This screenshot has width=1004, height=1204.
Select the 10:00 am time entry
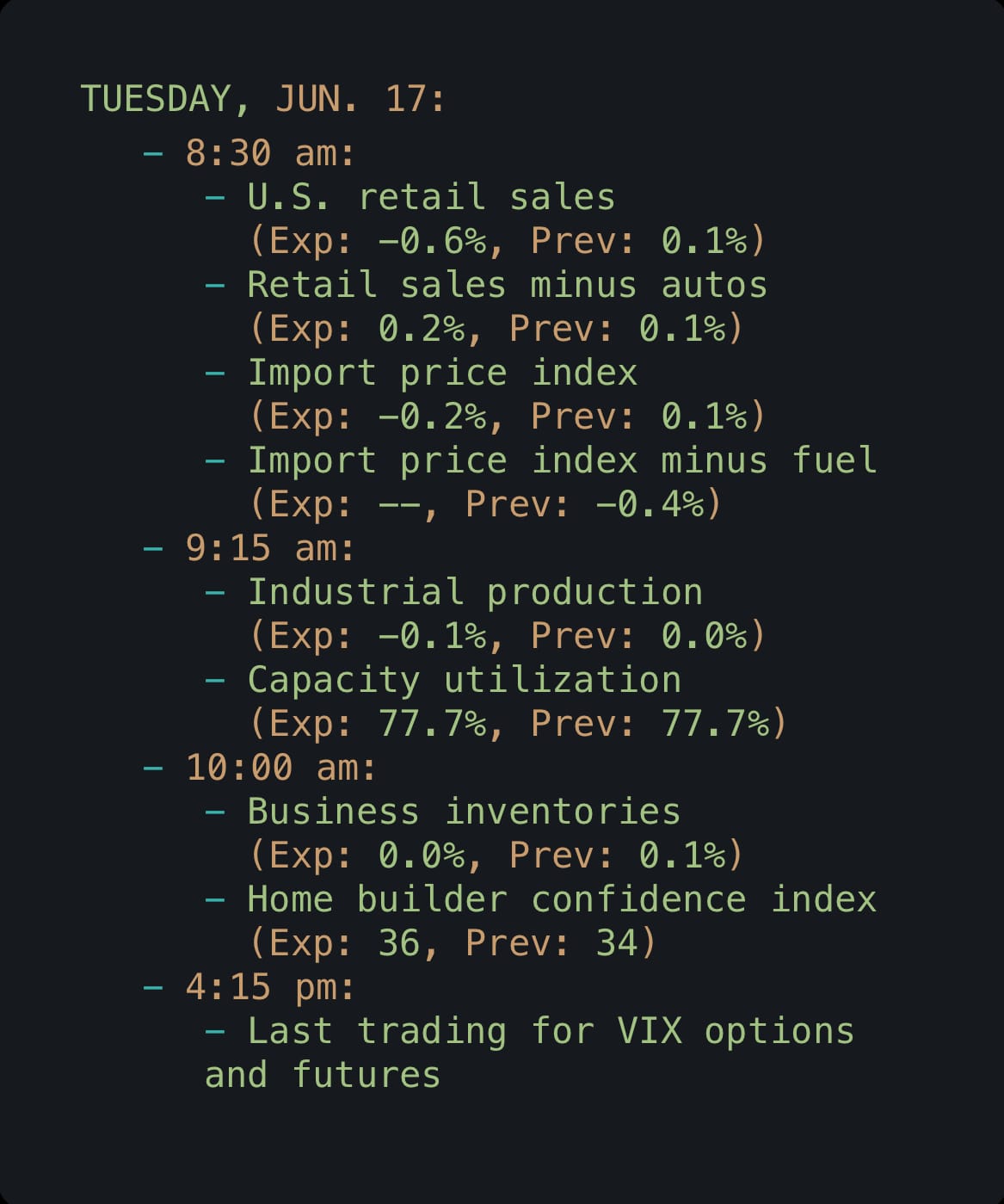pos(281,768)
